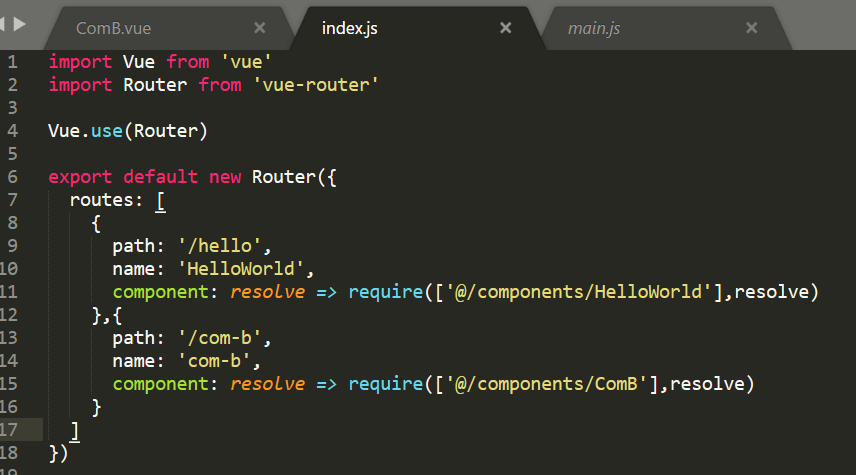Click the 'routes:' key
The image size is (856, 475).
[106, 200]
